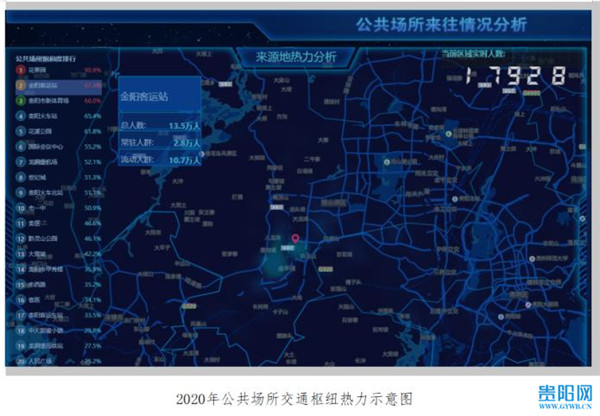Click the rank 11 circle badge
The width and height of the screenshot is (600, 416).
click(x=20, y=223)
